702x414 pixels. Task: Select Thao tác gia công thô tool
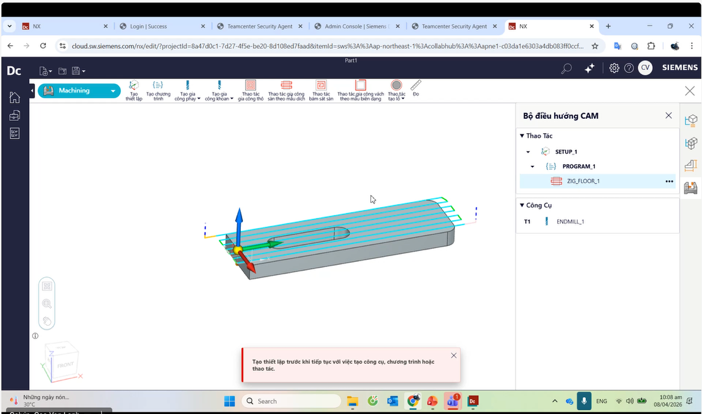(x=250, y=90)
